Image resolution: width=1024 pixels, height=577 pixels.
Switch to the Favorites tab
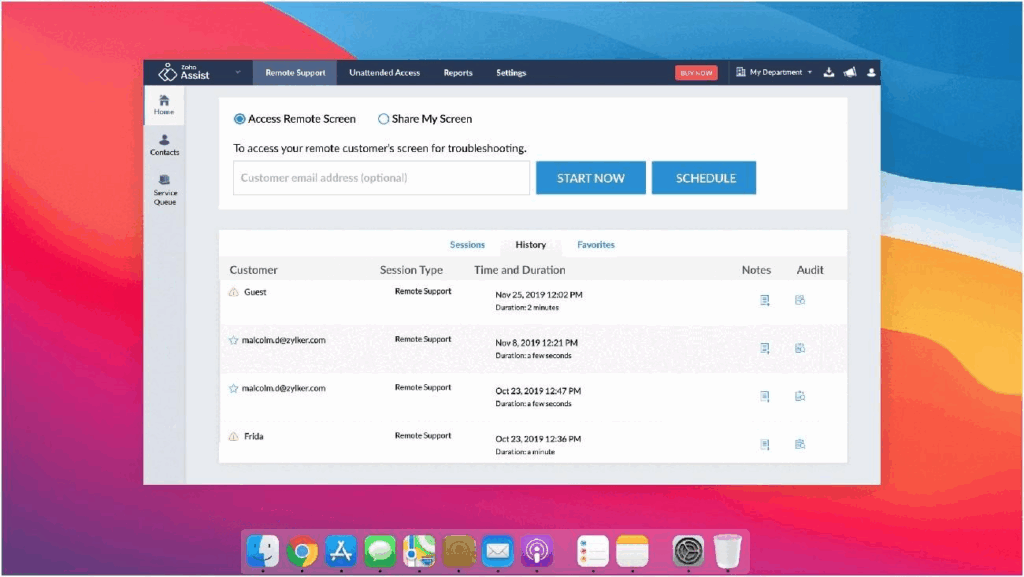pyautogui.click(x=596, y=245)
